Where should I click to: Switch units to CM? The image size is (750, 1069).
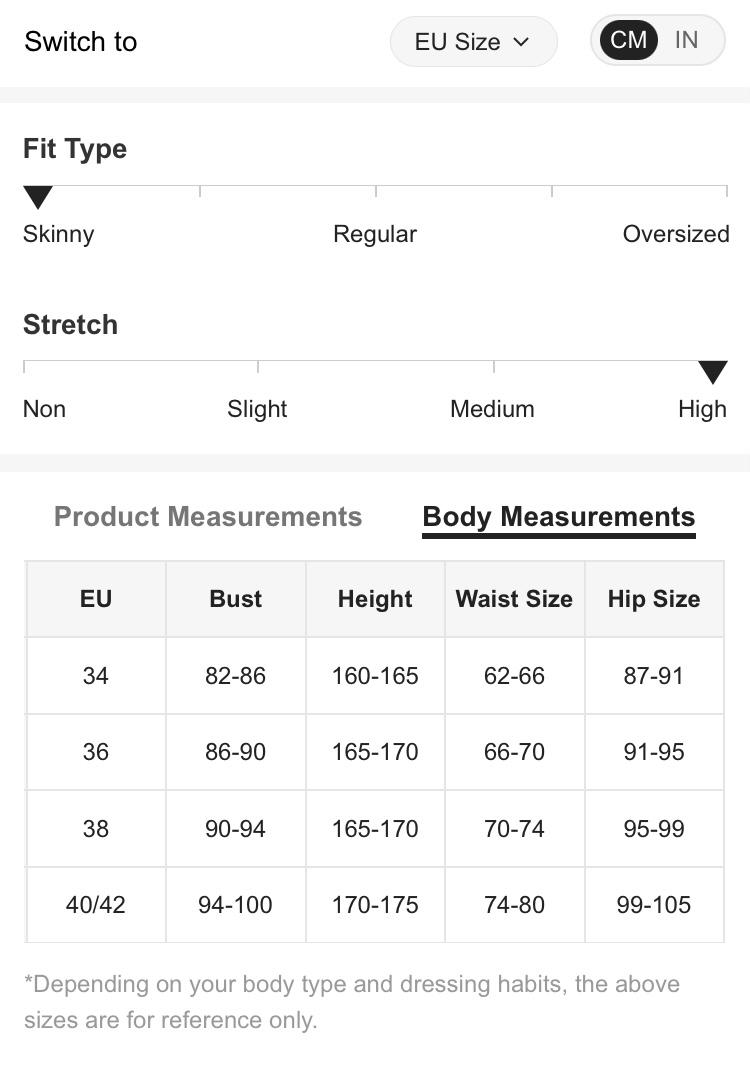(628, 40)
